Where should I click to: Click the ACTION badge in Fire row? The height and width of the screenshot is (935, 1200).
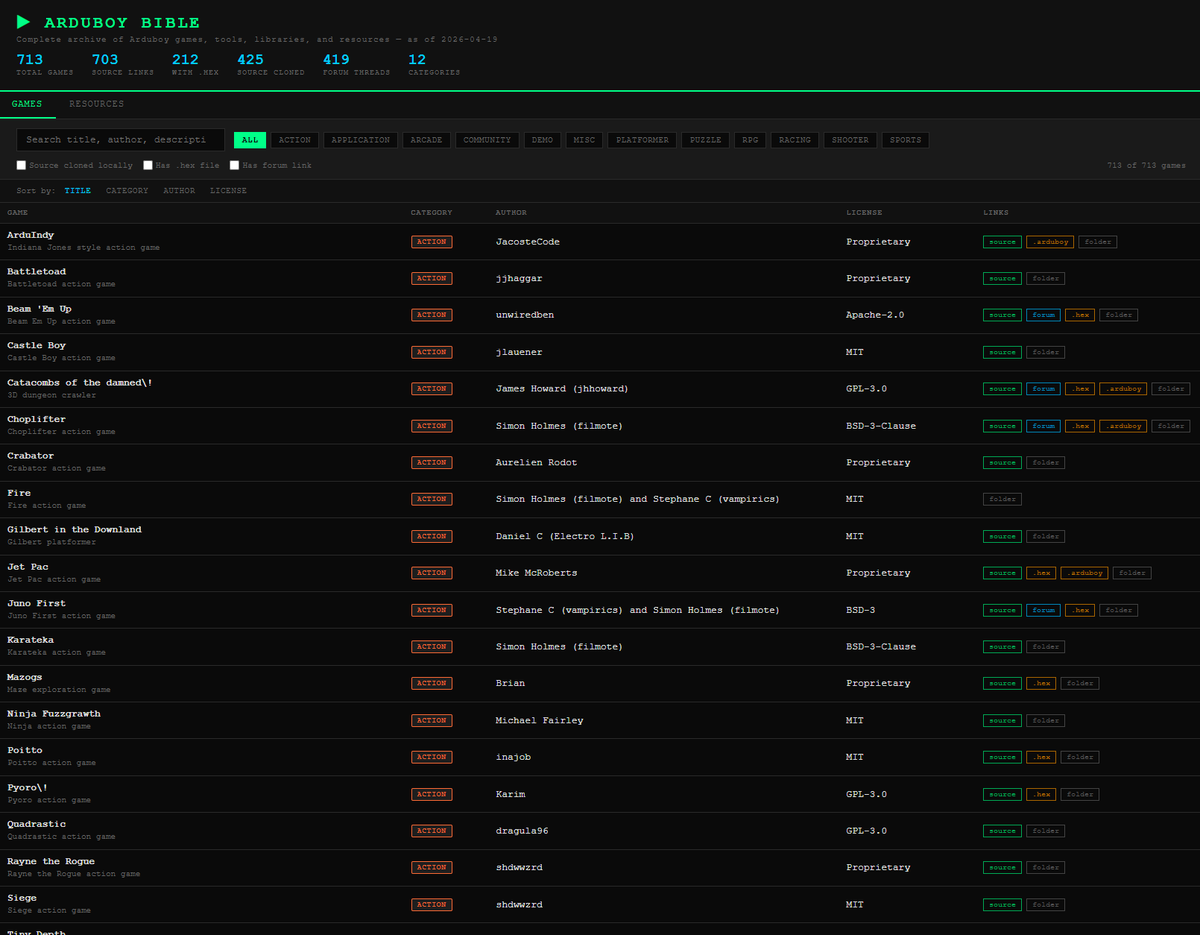(x=431, y=499)
